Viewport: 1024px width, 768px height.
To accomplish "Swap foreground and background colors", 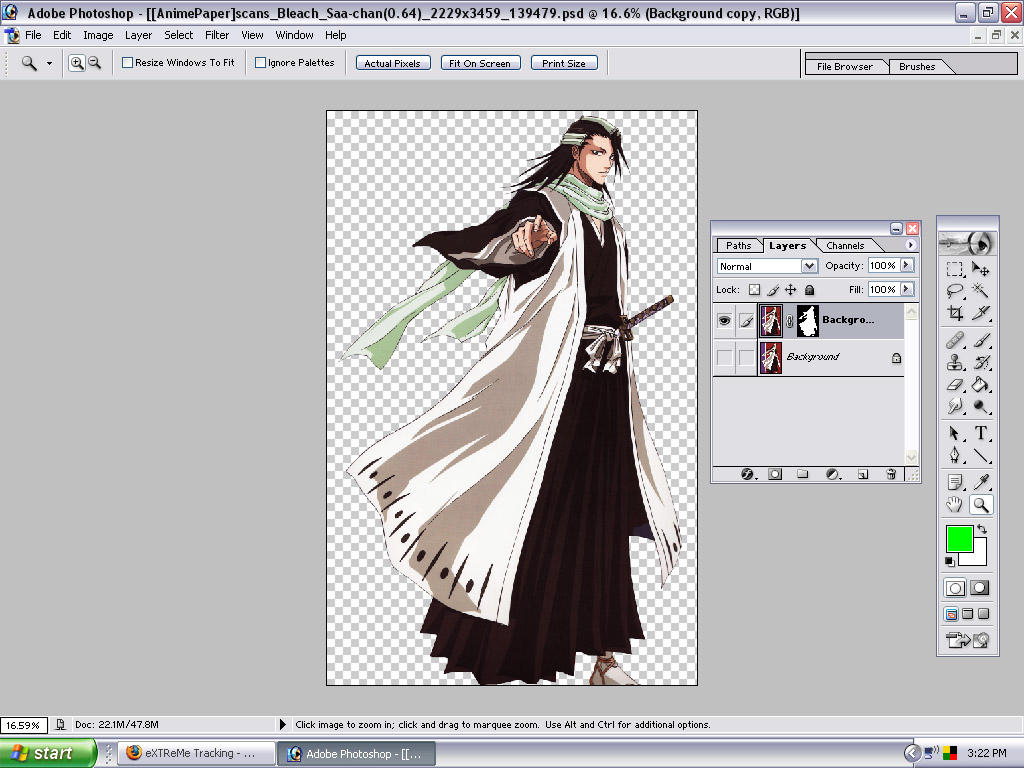I will pyautogui.click(x=982, y=530).
